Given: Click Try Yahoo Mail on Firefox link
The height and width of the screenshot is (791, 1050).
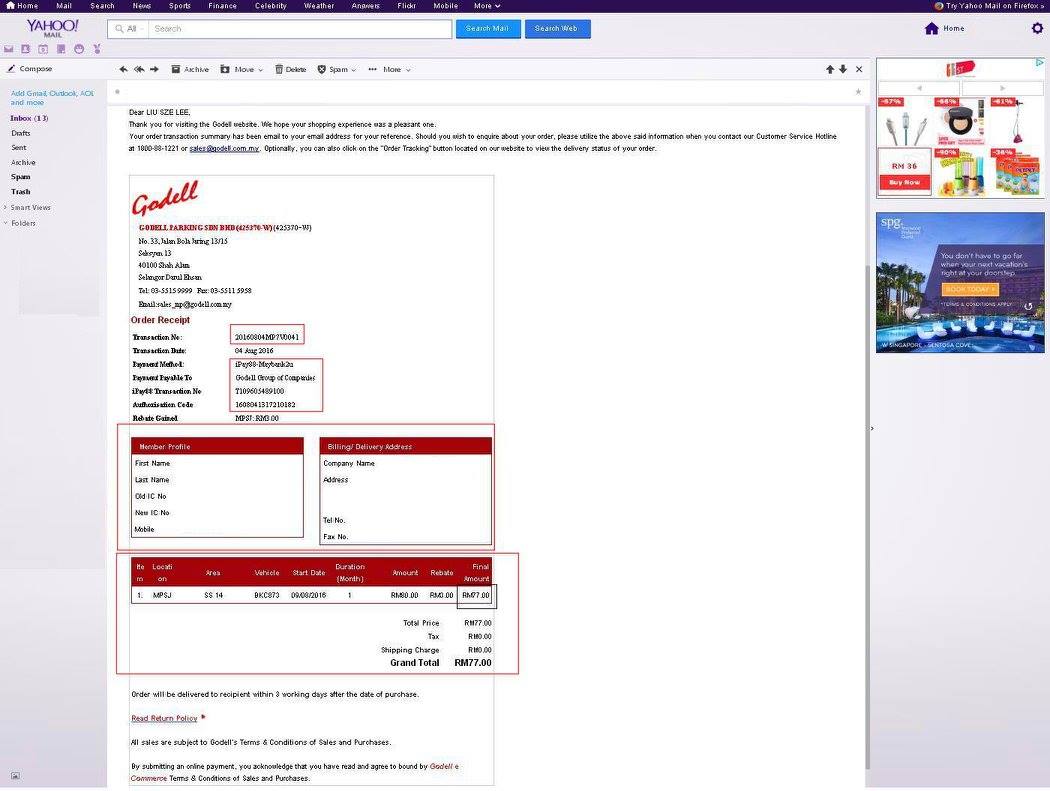Looking at the screenshot, I should (x=989, y=5).
